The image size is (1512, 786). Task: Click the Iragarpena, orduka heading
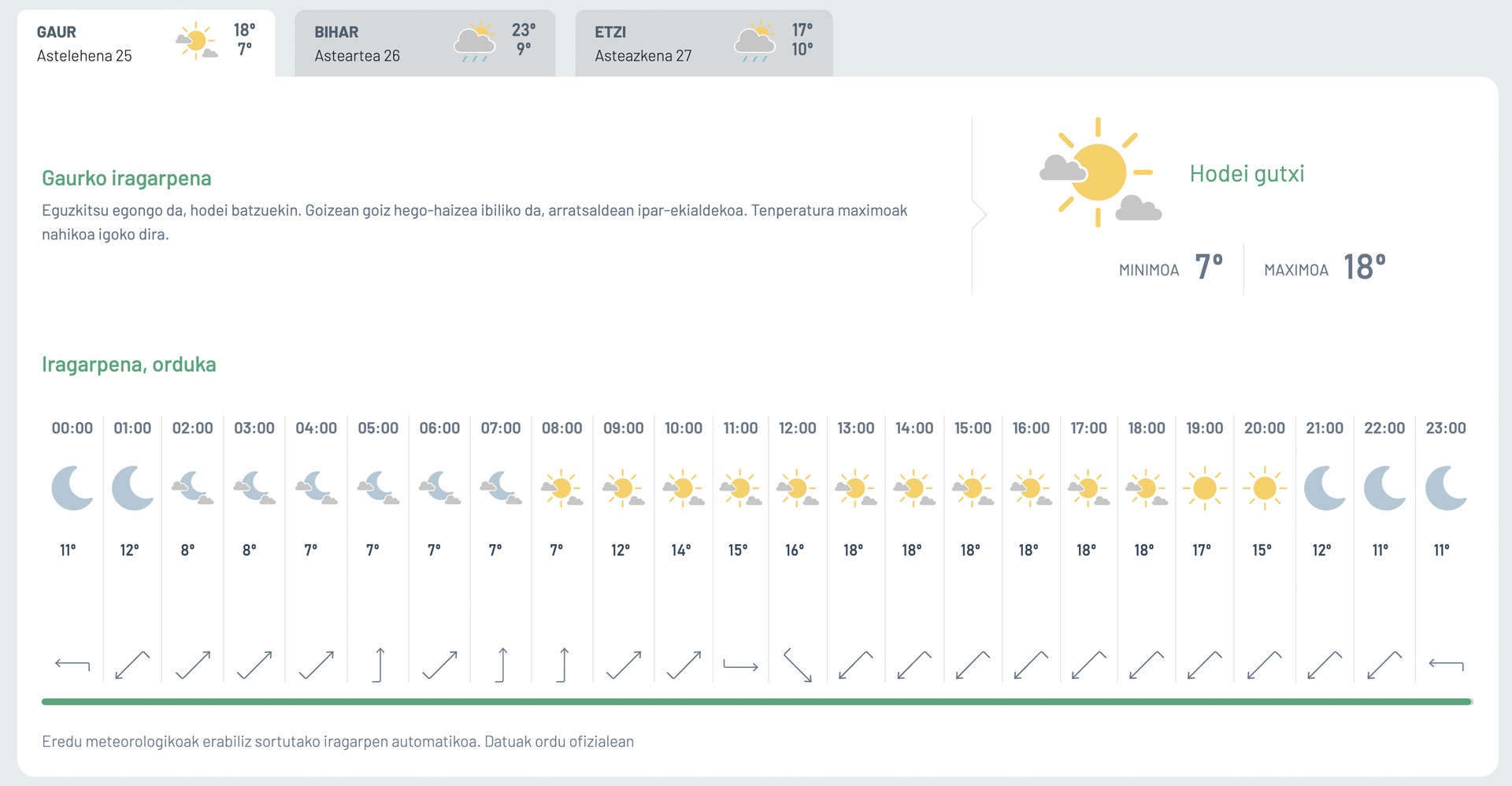coord(129,365)
